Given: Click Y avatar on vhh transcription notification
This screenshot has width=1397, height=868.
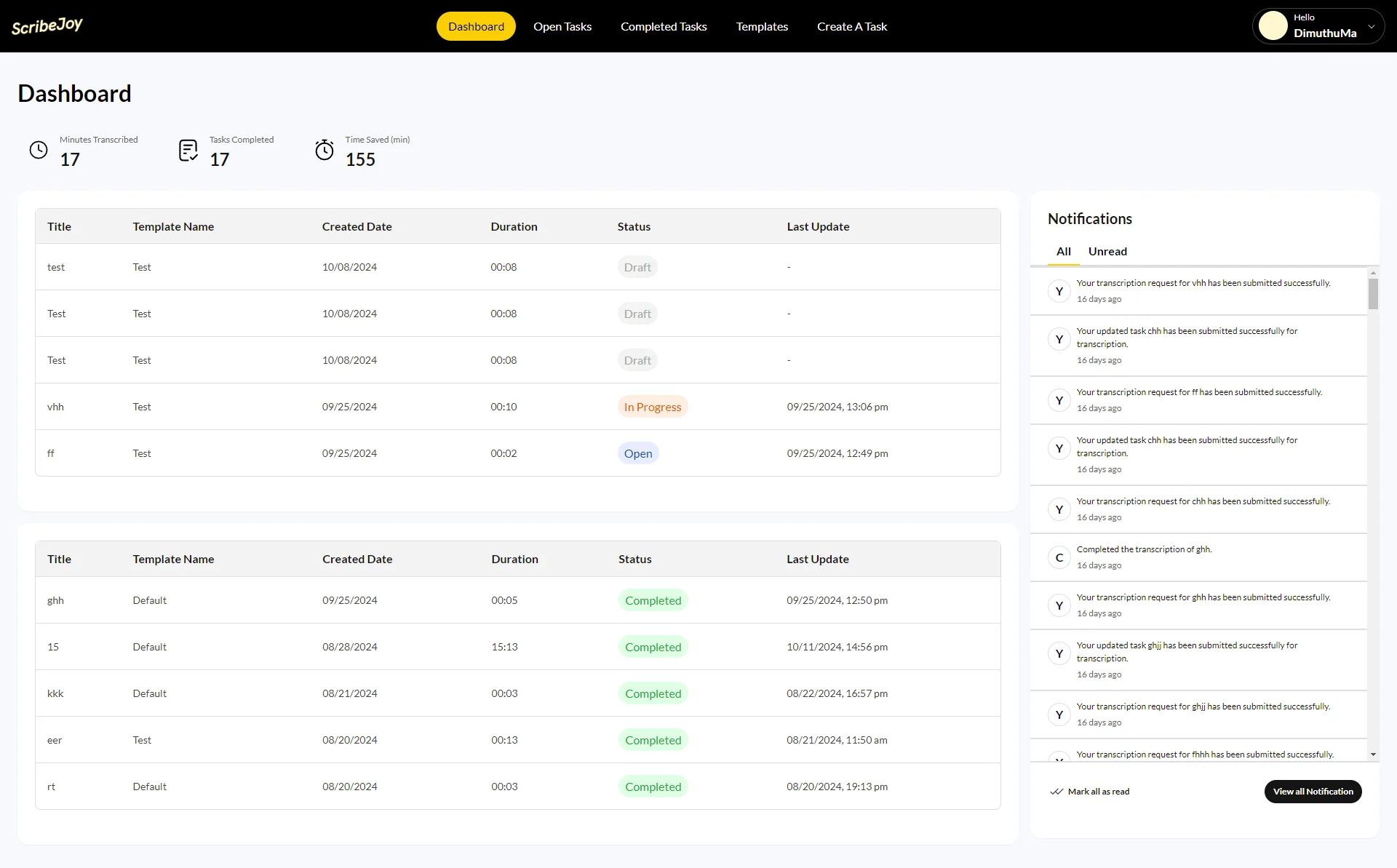Looking at the screenshot, I should pyautogui.click(x=1059, y=291).
